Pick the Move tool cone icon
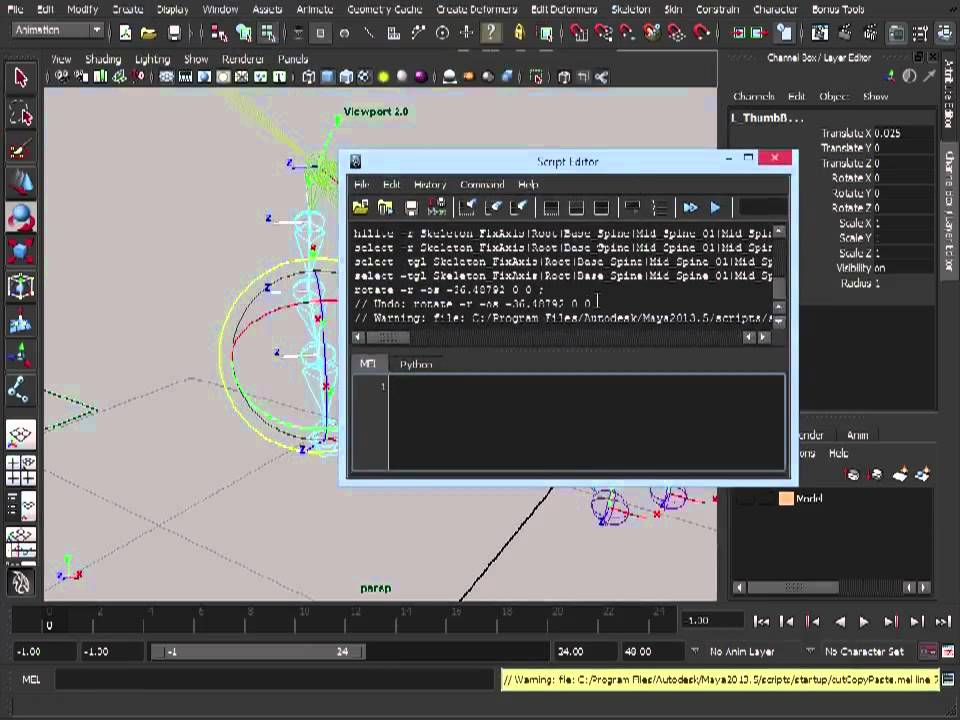960x720 pixels. [x=21, y=182]
